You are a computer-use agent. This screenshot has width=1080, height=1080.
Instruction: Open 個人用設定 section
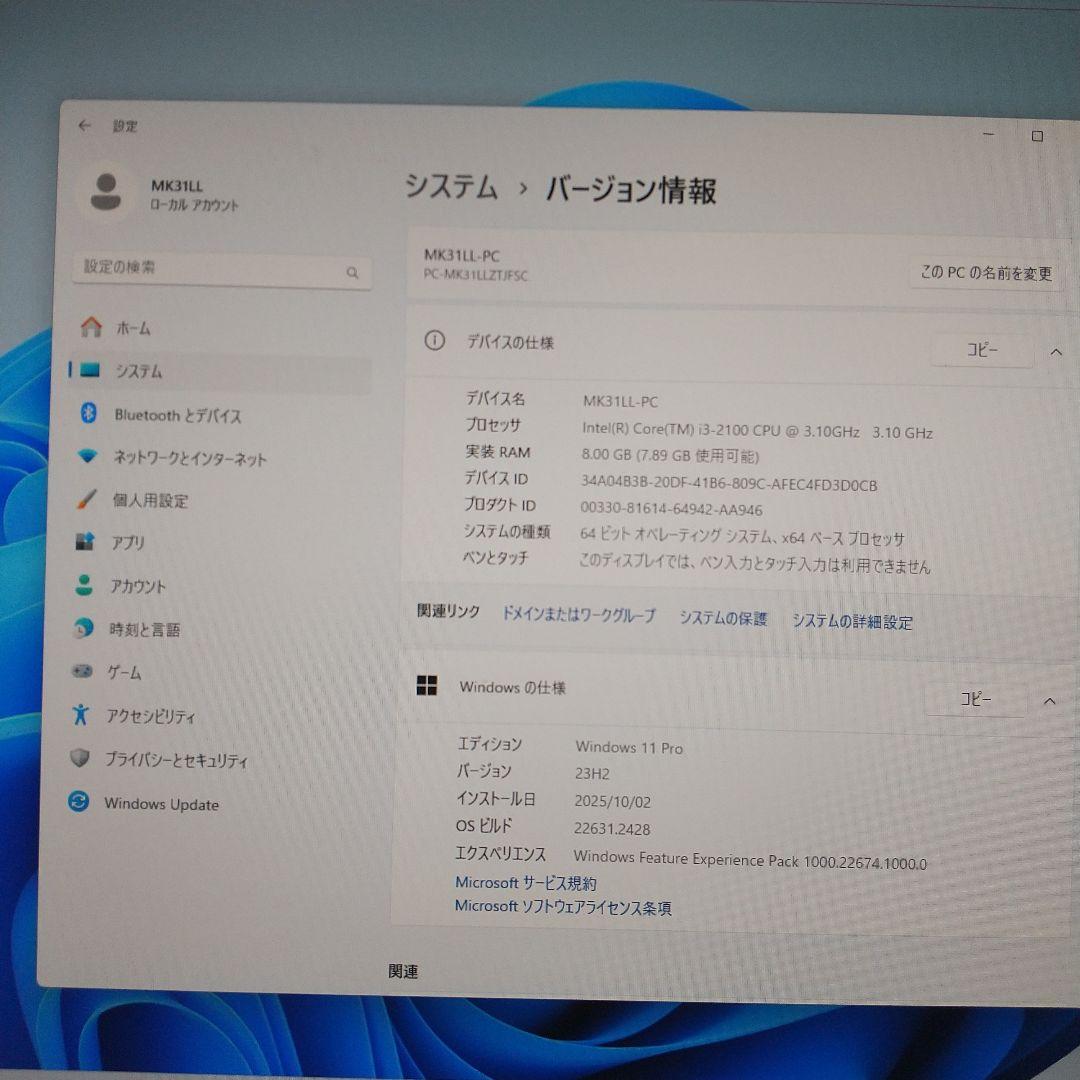click(x=154, y=501)
